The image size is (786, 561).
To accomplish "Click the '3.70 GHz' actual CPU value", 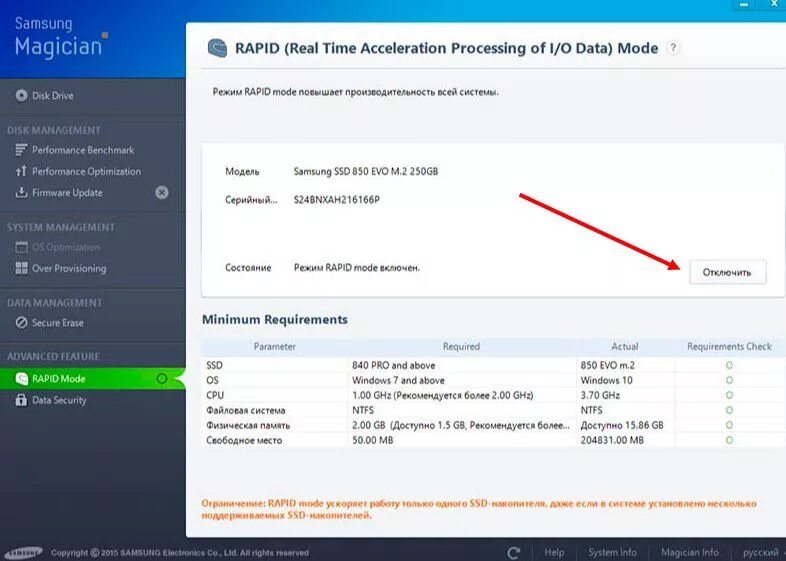I will pyautogui.click(x=600, y=396).
